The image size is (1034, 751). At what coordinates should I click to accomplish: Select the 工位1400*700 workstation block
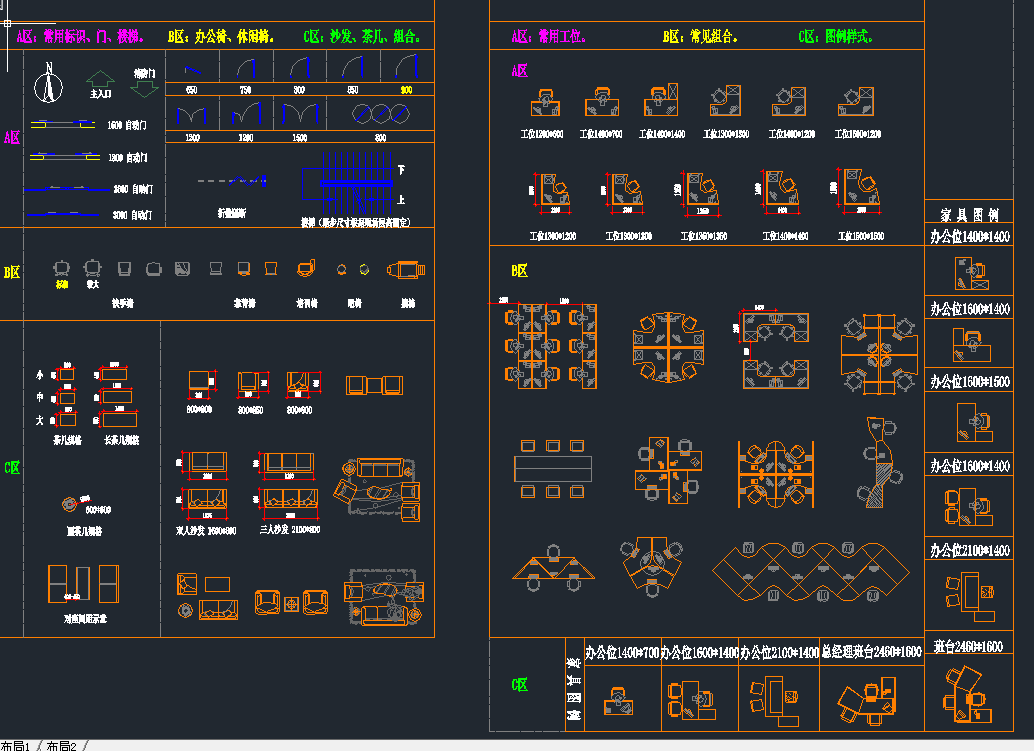click(x=601, y=102)
